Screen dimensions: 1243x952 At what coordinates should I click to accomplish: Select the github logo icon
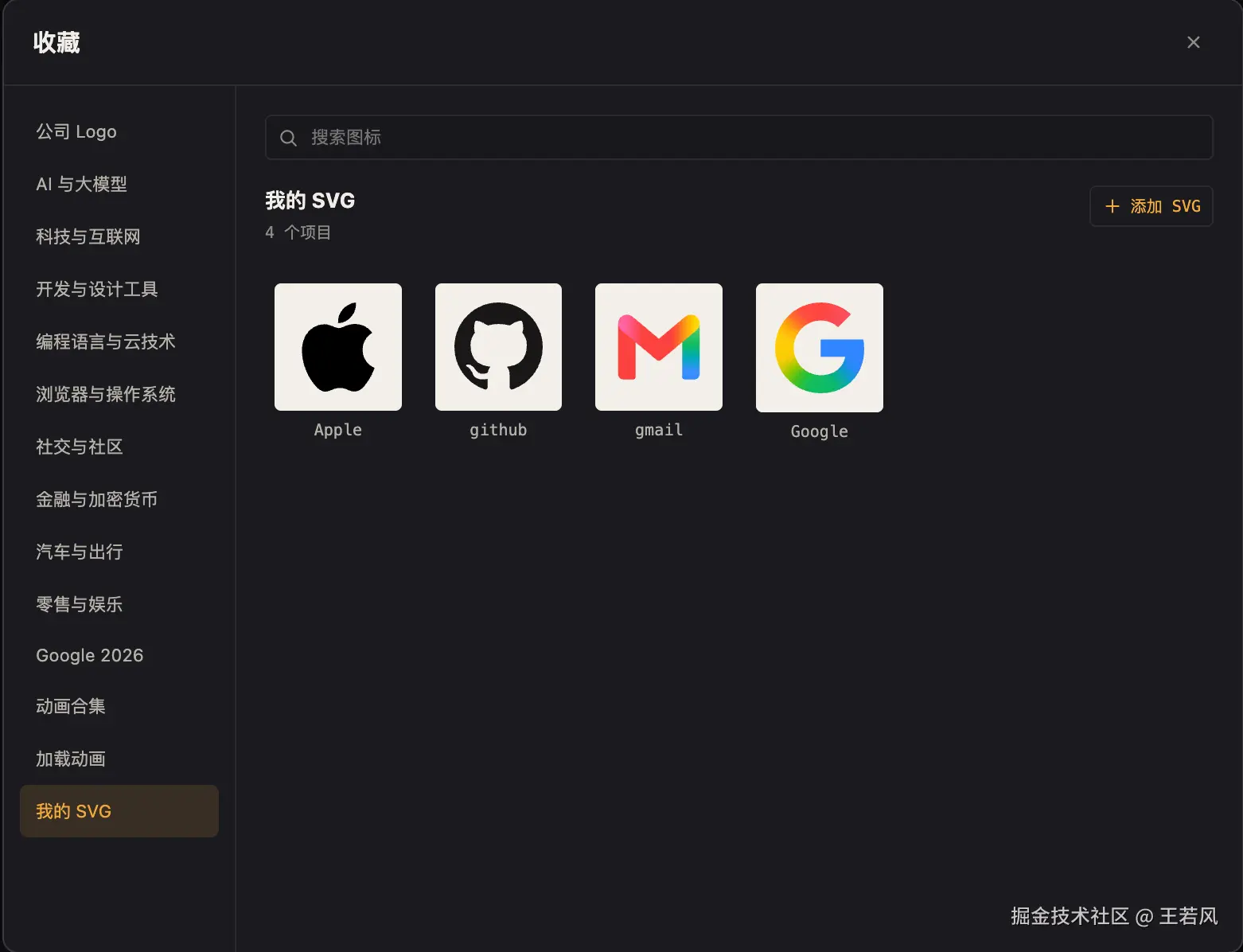(498, 347)
